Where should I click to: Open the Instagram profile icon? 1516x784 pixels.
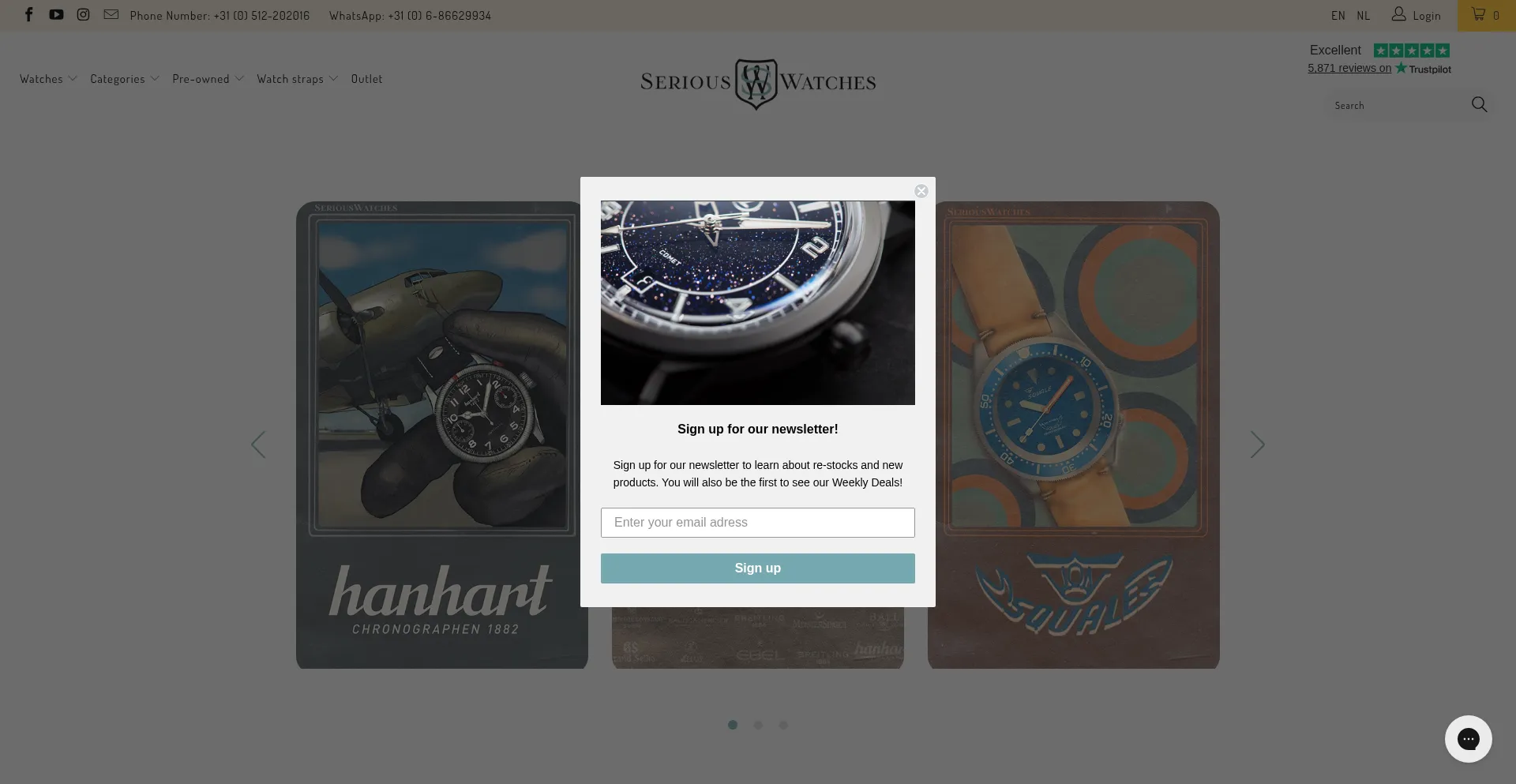click(x=83, y=15)
